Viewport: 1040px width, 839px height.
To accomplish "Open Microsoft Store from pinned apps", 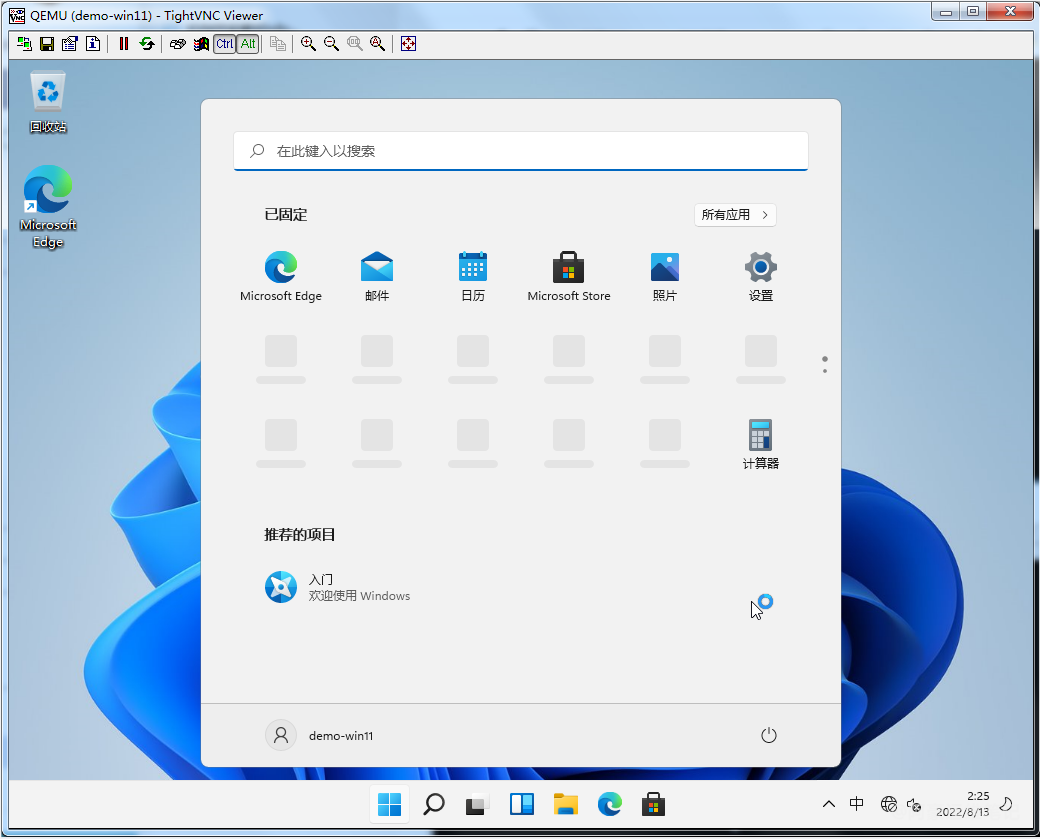I will 568,275.
